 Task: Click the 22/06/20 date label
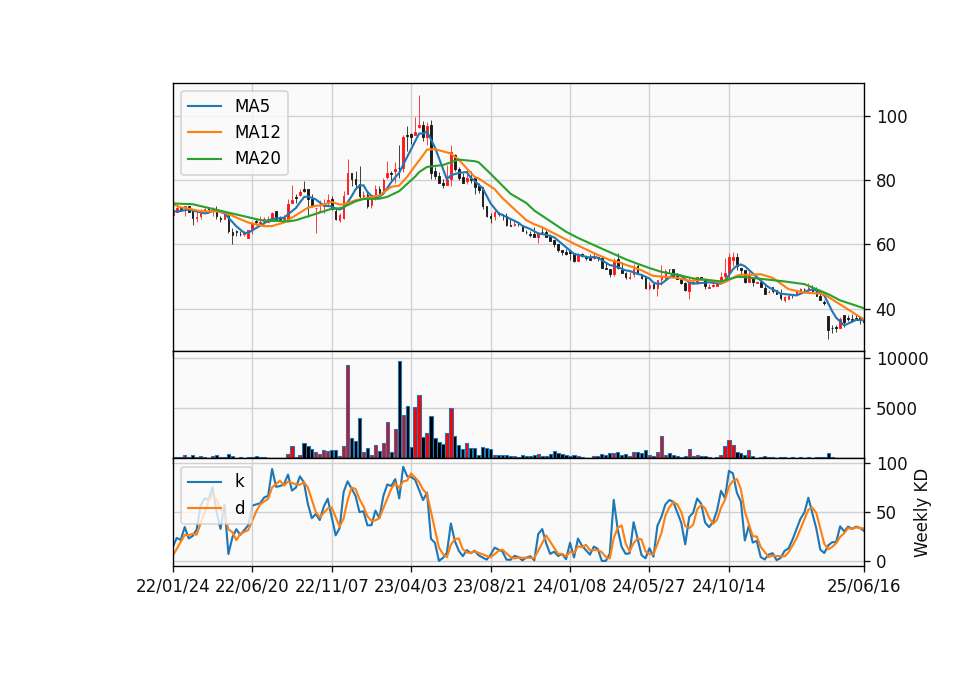click(252, 587)
